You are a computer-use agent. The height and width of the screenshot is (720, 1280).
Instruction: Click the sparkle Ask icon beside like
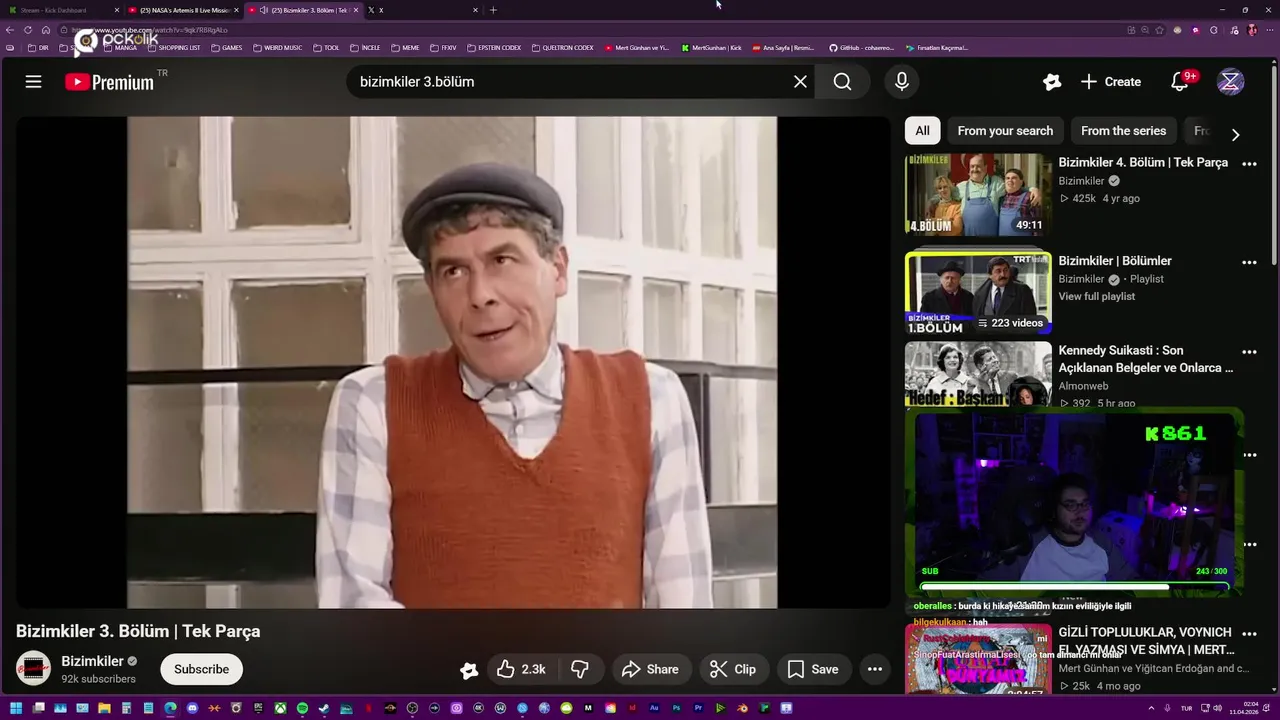469,670
